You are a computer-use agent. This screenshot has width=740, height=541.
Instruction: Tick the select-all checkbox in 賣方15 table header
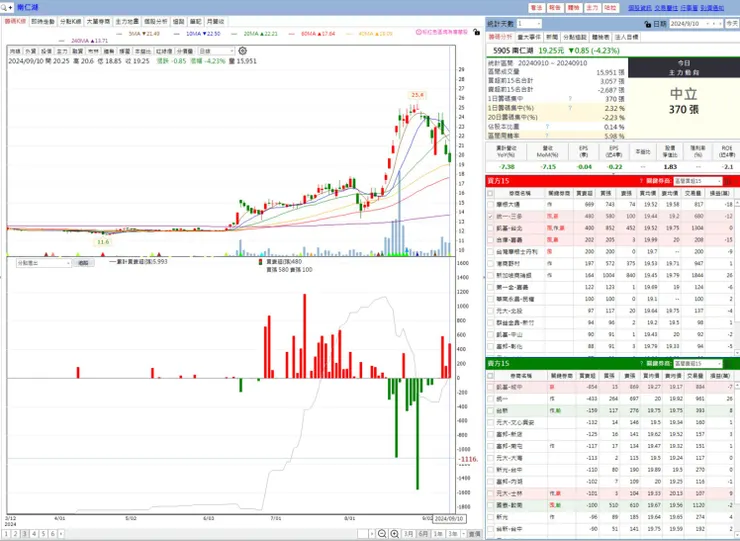tap(491, 376)
